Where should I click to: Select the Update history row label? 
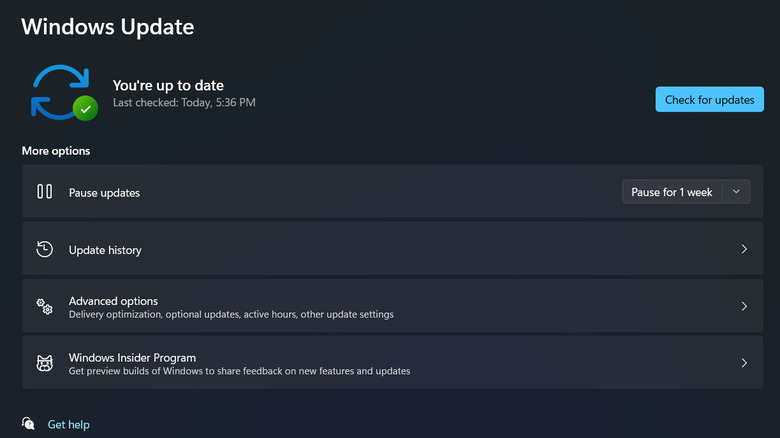[x=105, y=250]
